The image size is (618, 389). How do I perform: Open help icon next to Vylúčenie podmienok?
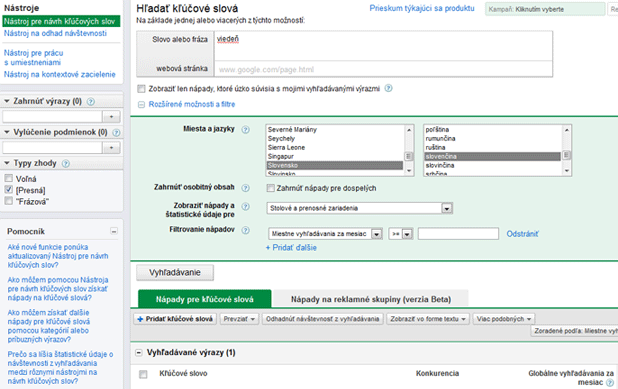116,133
